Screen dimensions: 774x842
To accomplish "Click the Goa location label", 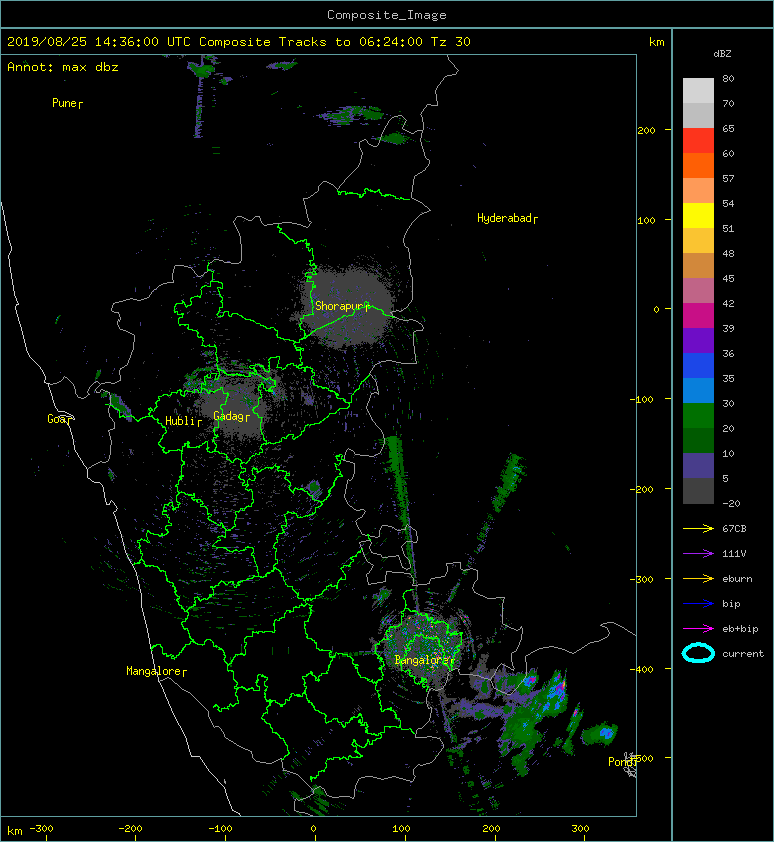I will coord(59,419).
